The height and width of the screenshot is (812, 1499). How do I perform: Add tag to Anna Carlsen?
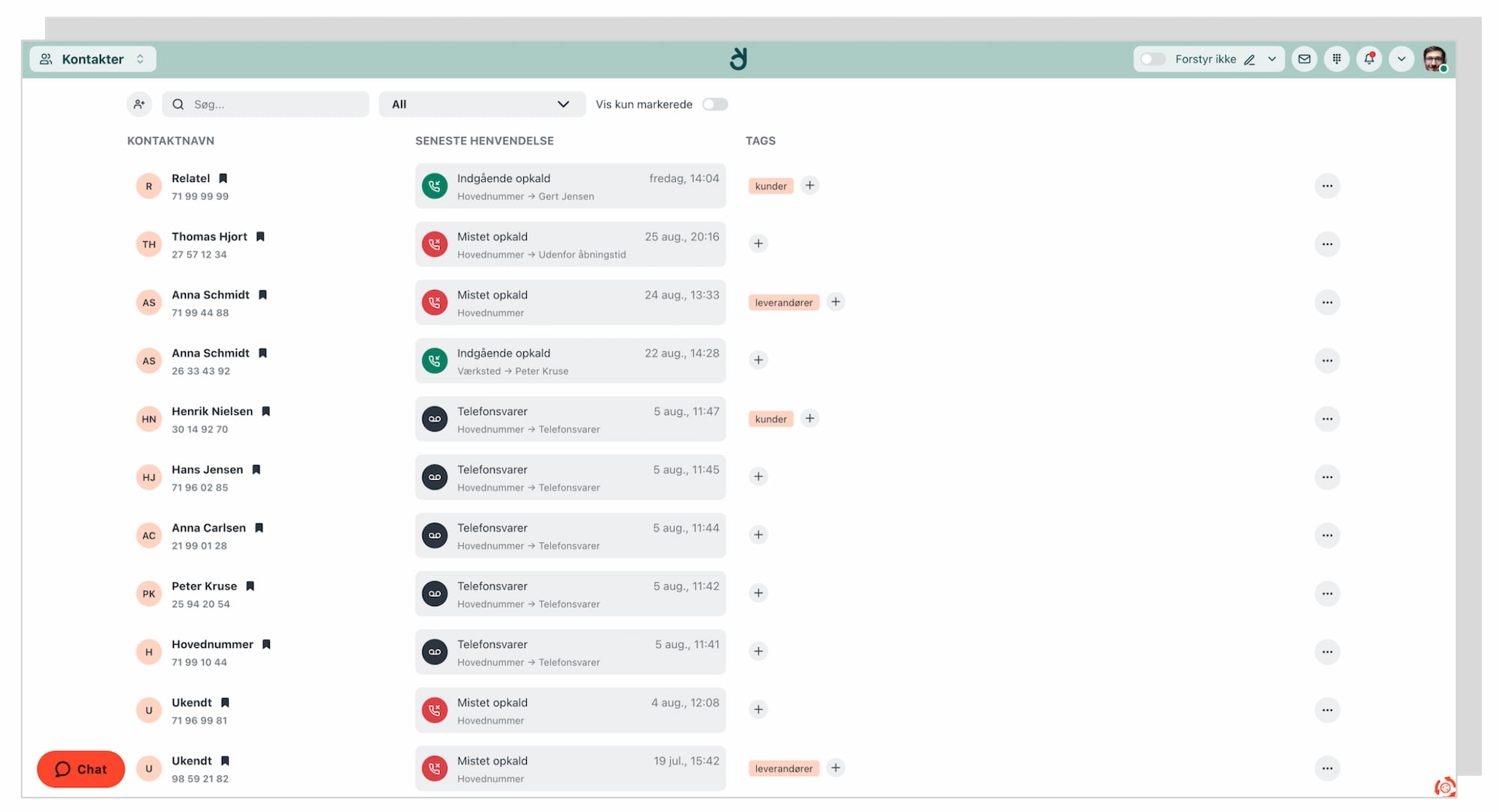tap(758, 535)
